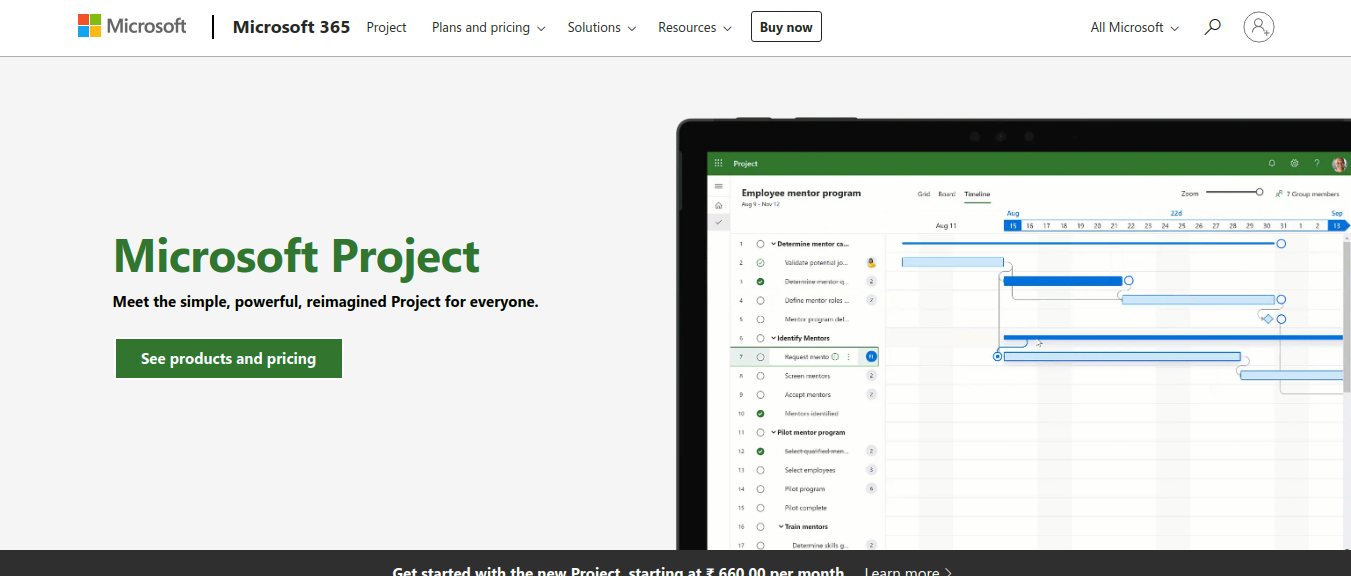The width and height of the screenshot is (1351, 576).
Task: Click blue assignee badge on Request mentors row
Action: (x=871, y=357)
